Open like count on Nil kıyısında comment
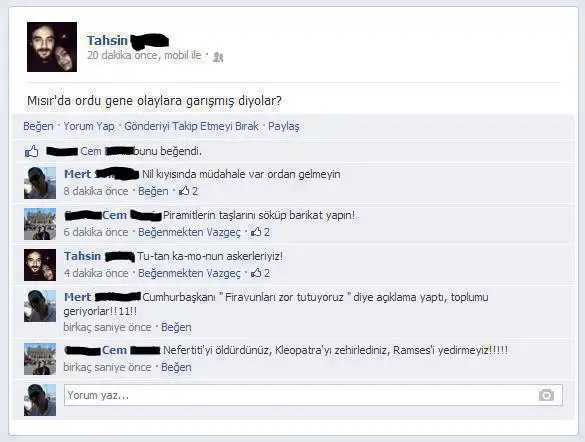The width and height of the screenshot is (585, 442). pyautogui.click(x=188, y=191)
